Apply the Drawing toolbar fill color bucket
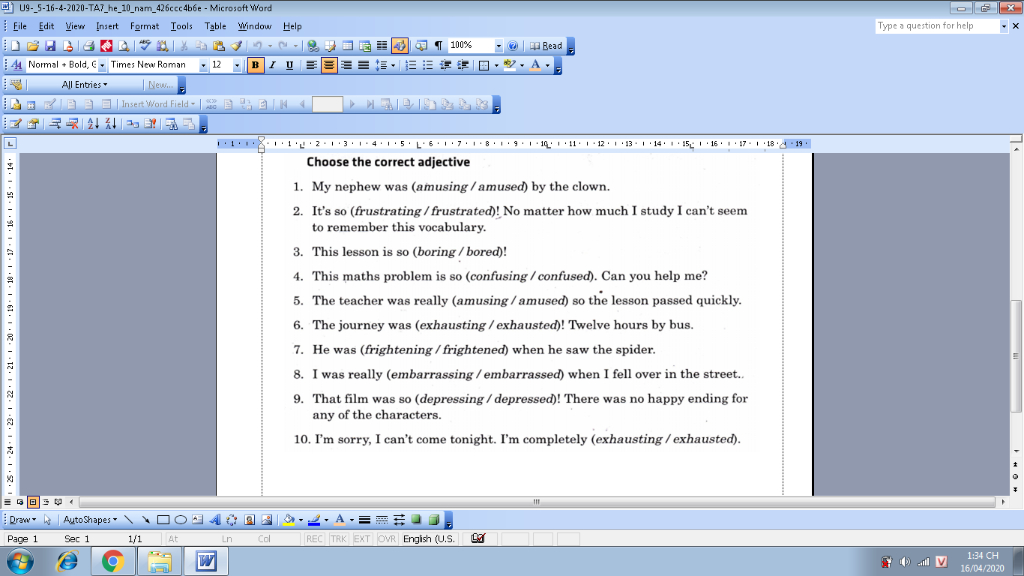 click(289, 520)
